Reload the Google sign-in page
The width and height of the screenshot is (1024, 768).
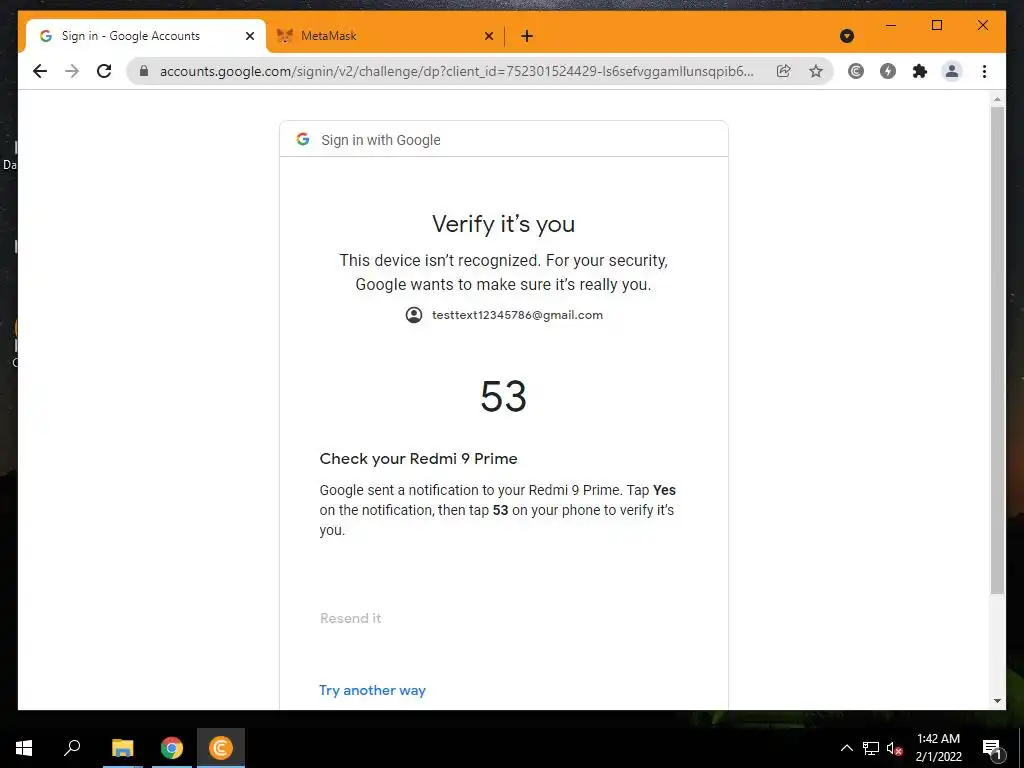pos(104,71)
